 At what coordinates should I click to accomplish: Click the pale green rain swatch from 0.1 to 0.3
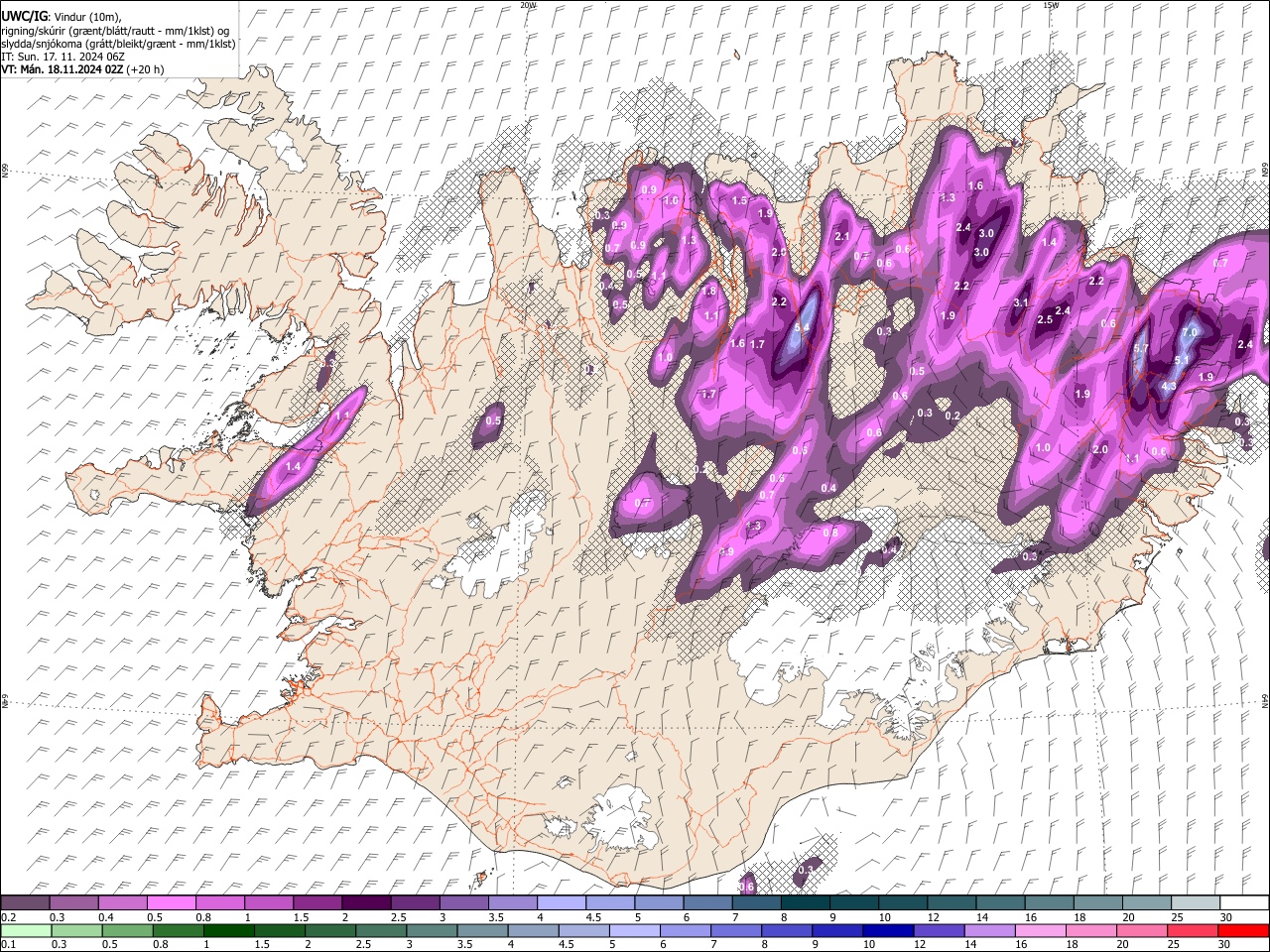(25, 930)
